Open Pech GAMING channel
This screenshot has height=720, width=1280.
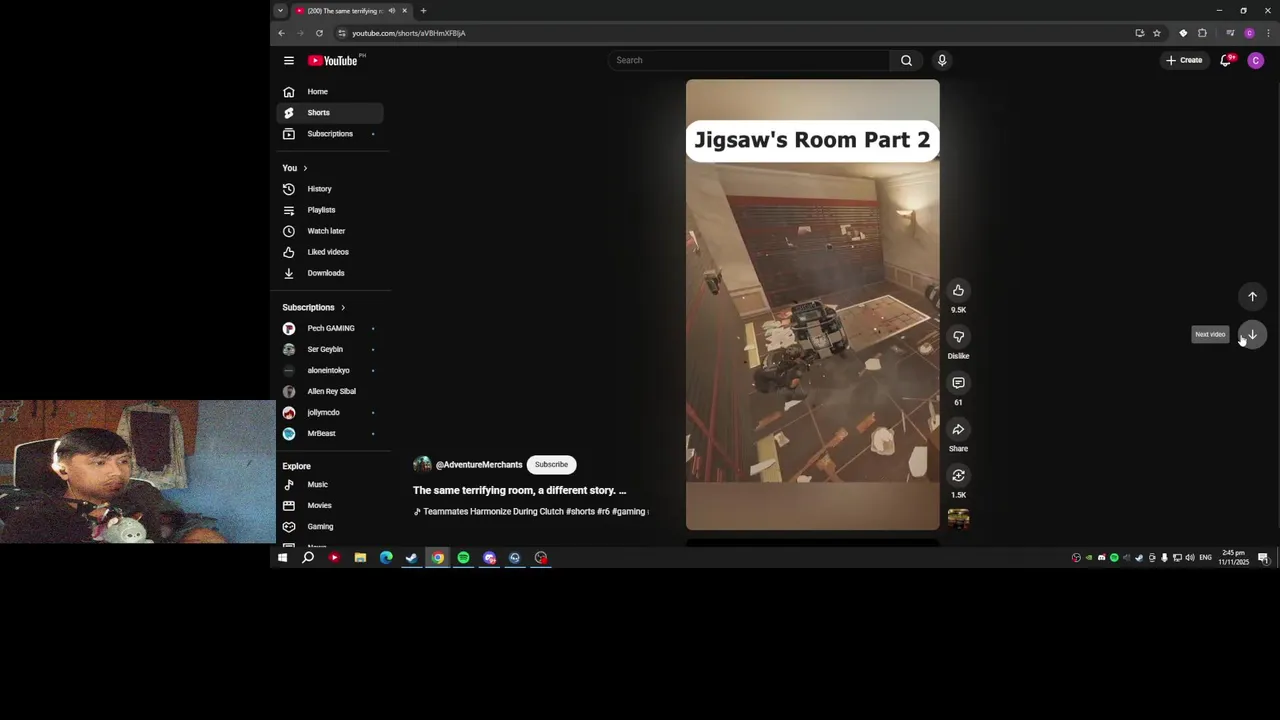pyautogui.click(x=329, y=328)
